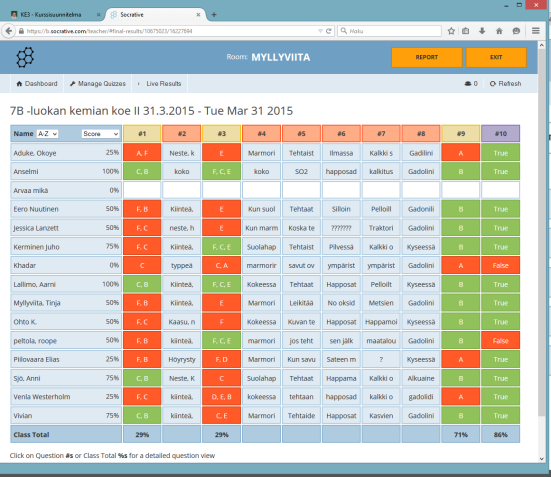Select student name Anselmi
Screen dimensions: 551x477
(x=26, y=172)
